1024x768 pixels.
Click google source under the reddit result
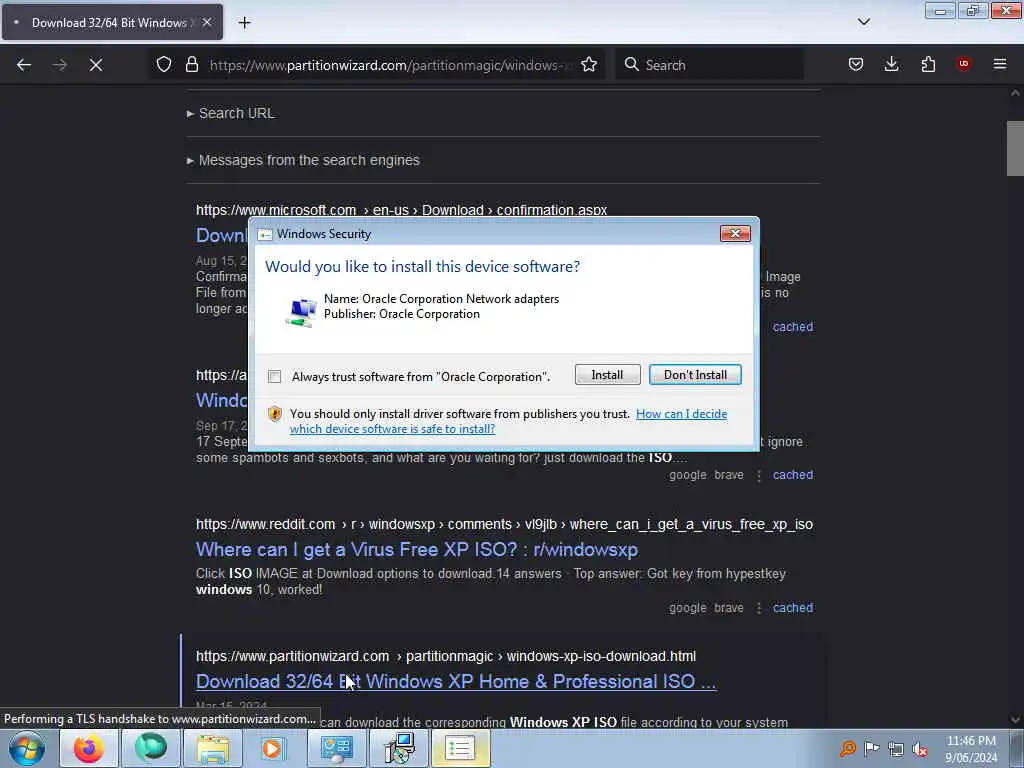[x=688, y=607]
